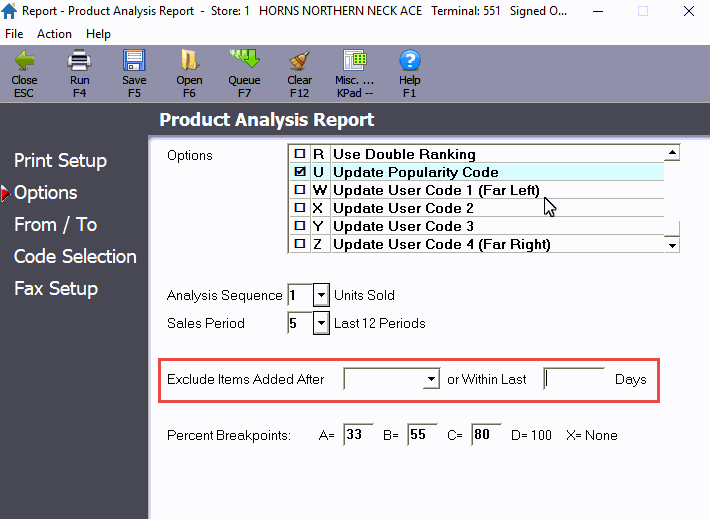The image size is (710, 519).
Task: Close the report window with X
Action: tap(689, 11)
